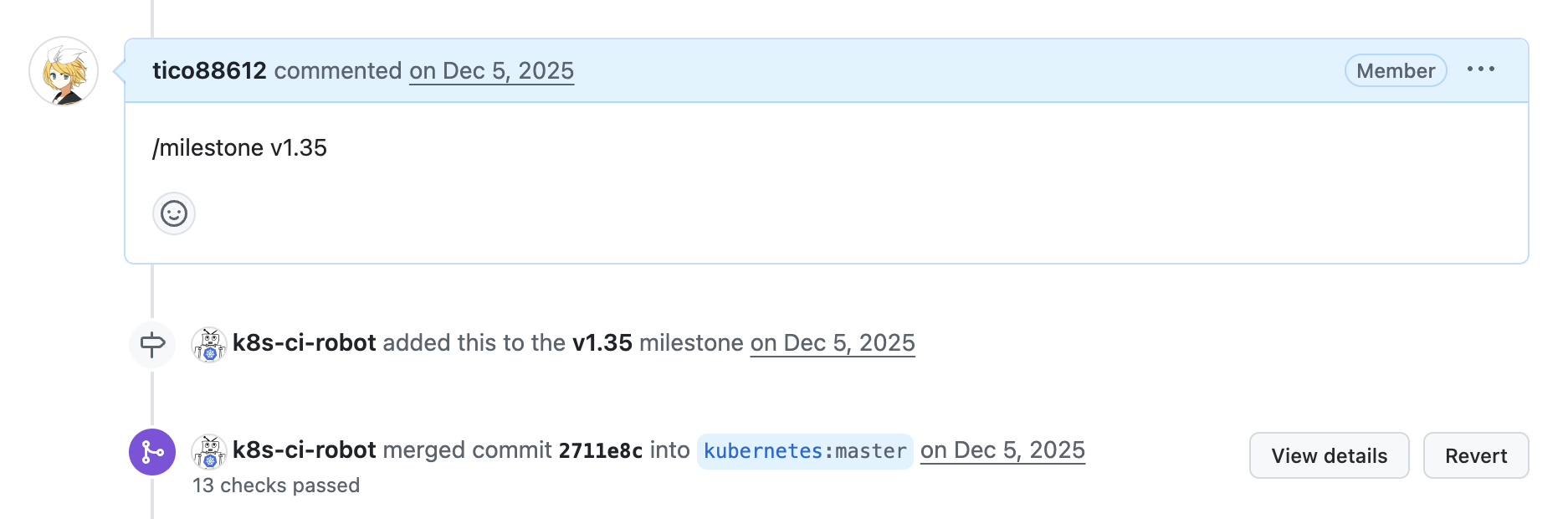This screenshot has width=1568, height=519.
Task: Click the comment's Dec 5, 2025 timestamp
Action: 491,70
